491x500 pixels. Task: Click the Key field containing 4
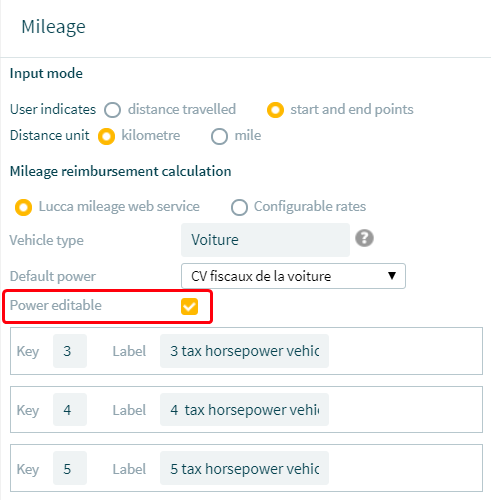pyautogui.click(x=70, y=410)
